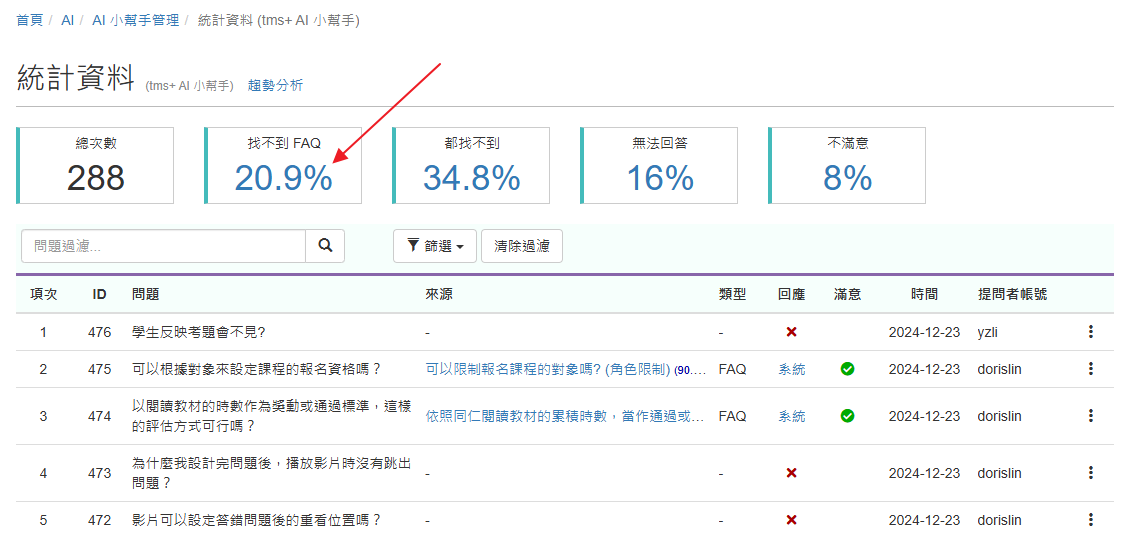Image resolution: width=1127 pixels, height=537 pixels.
Task: Open the three-dot menu for ID 472
Action: point(1090,520)
